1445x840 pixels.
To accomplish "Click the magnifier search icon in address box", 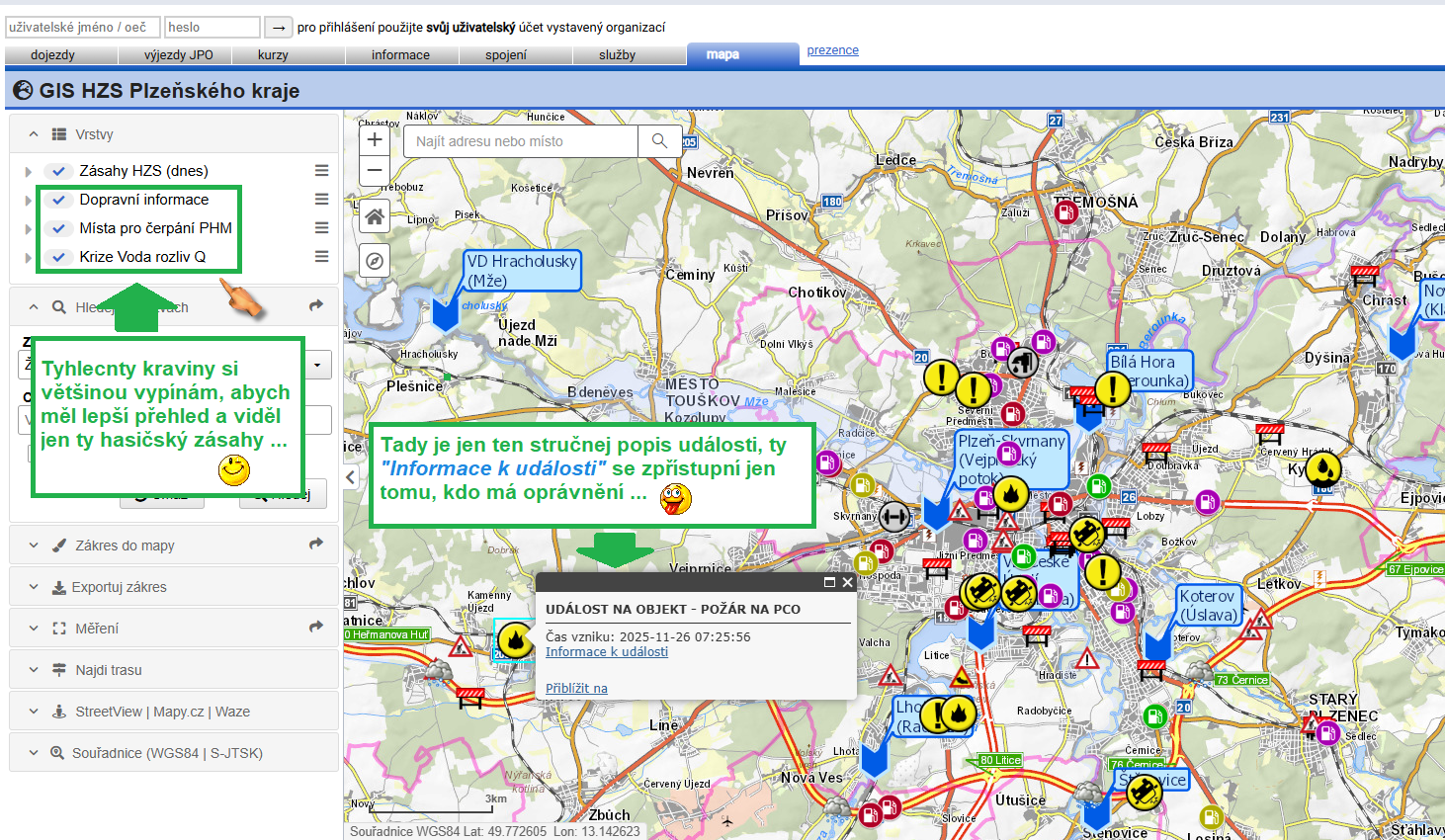I will click(x=659, y=141).
